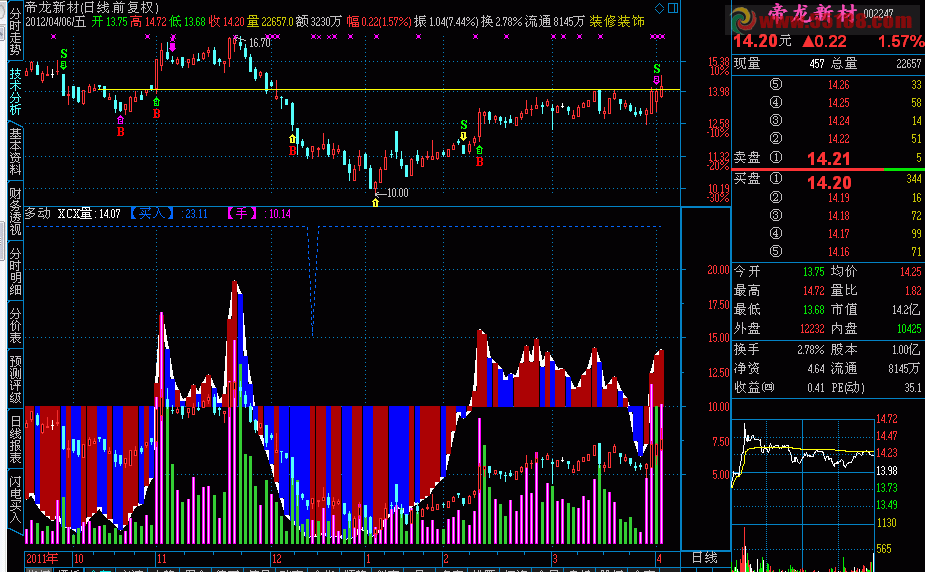Open the 分时走势 side tab
925x572 pixels.
coord(15,31)
